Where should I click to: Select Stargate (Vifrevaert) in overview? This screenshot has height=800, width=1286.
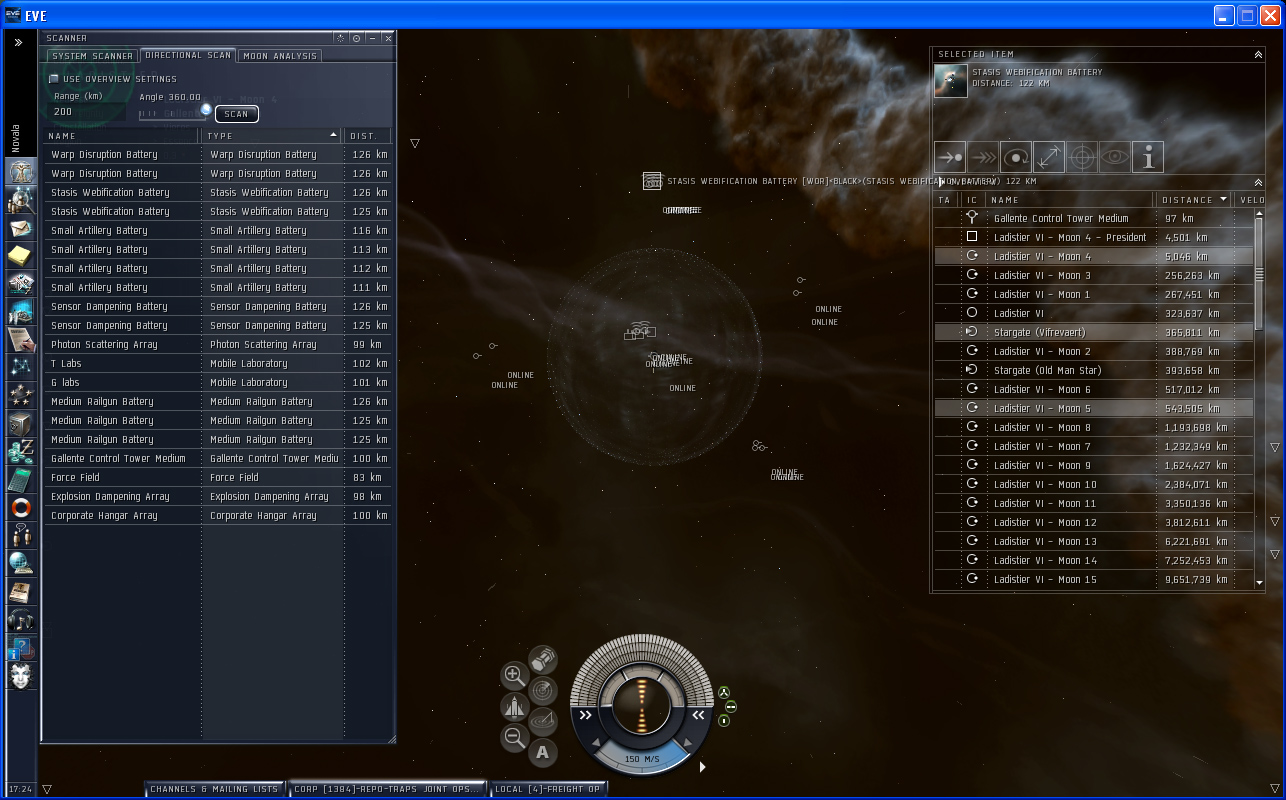pyautogui.click(x=1093, y=332)
